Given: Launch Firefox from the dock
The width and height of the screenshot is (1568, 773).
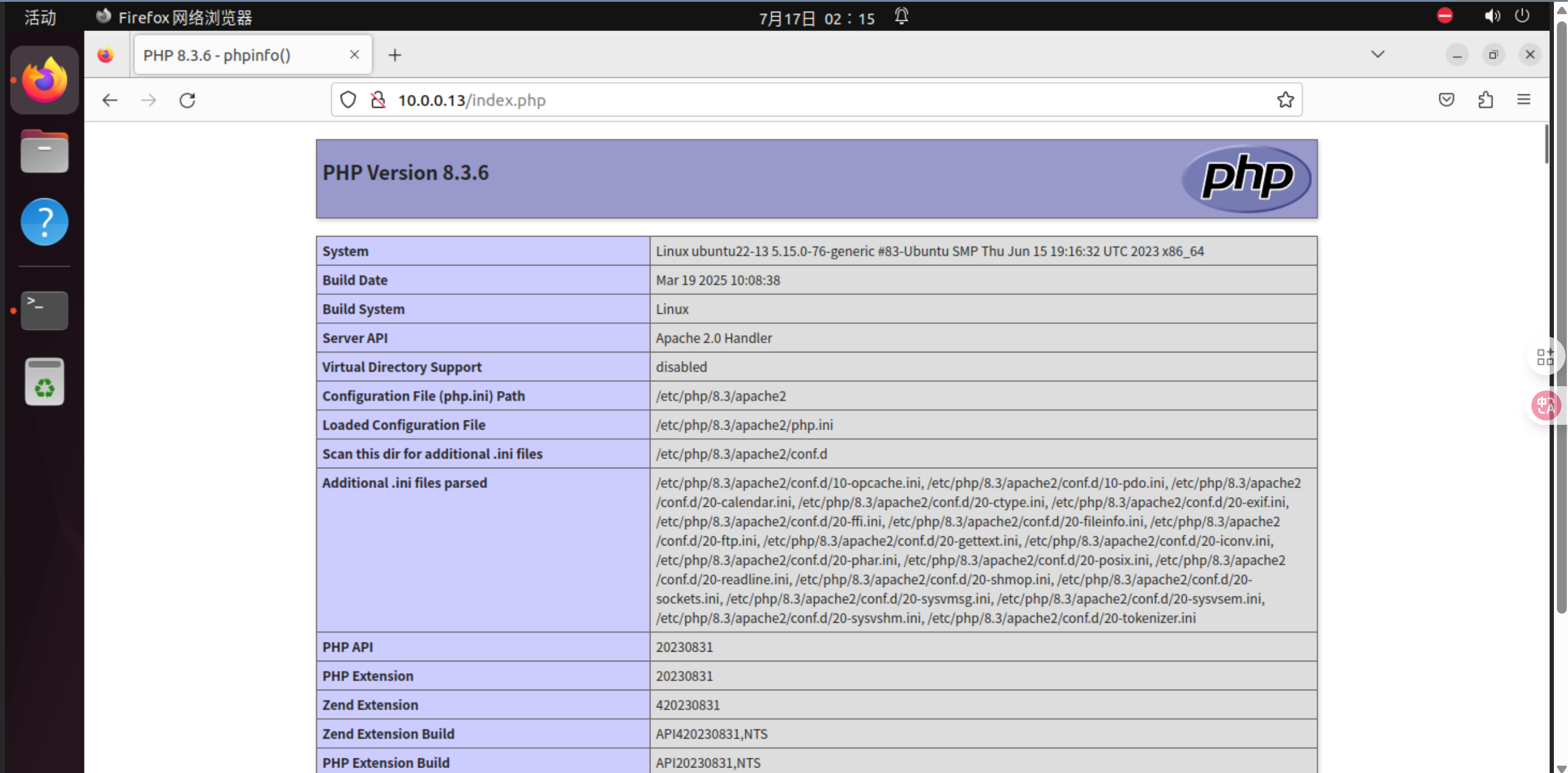Looking at the screenshot, I should pyautogui.click(x=45, y=80).
